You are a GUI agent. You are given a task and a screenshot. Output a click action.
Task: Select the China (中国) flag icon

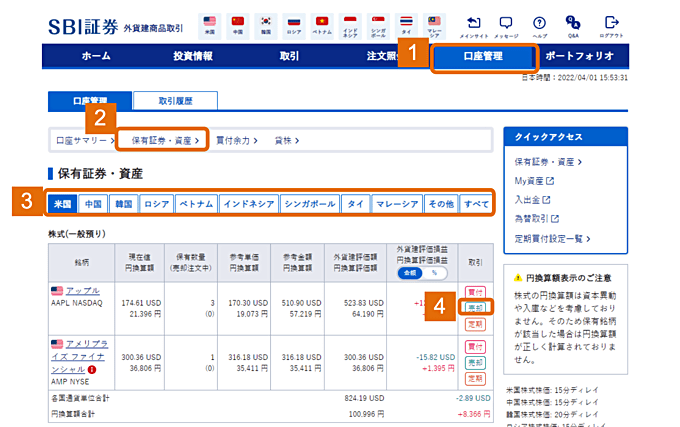click(238, 26)
